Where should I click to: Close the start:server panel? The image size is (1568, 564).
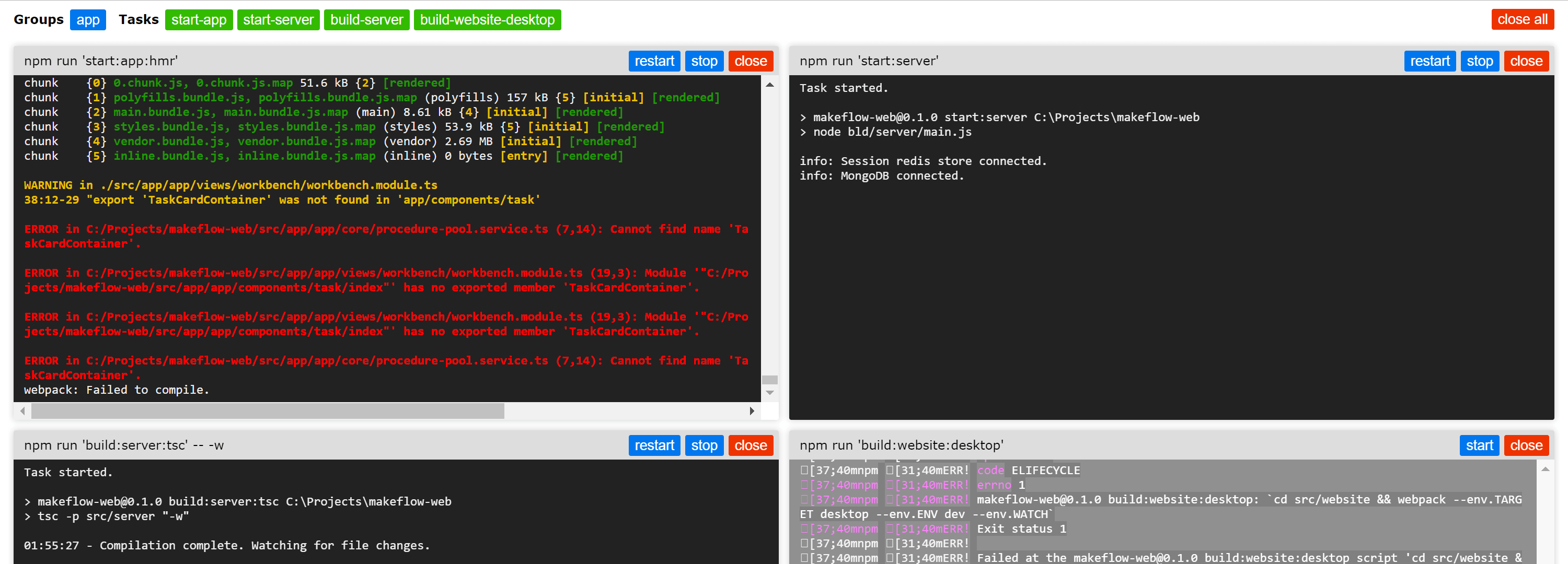[x=1526, y=61]
